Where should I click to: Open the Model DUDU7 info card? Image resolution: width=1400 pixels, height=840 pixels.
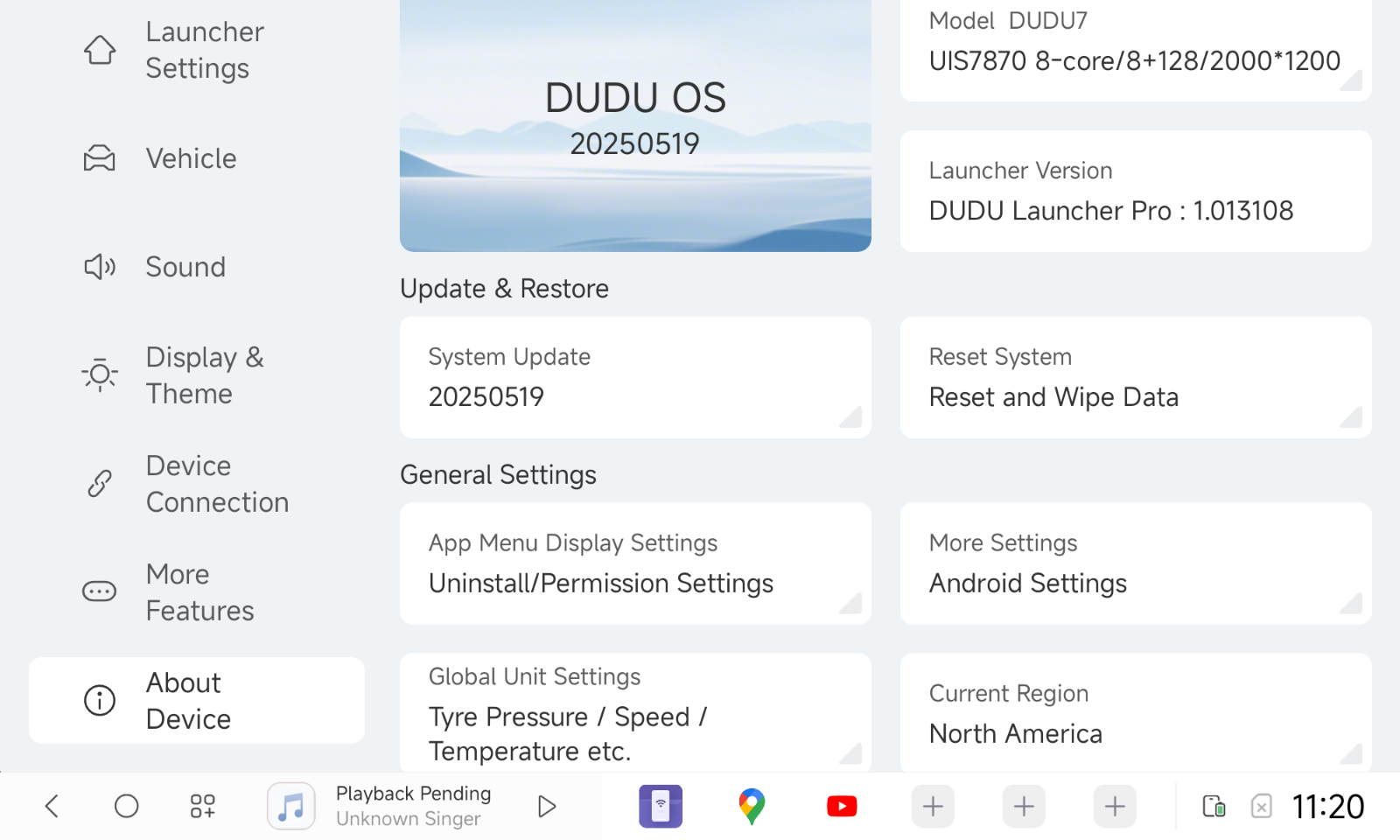point(1136,50)
